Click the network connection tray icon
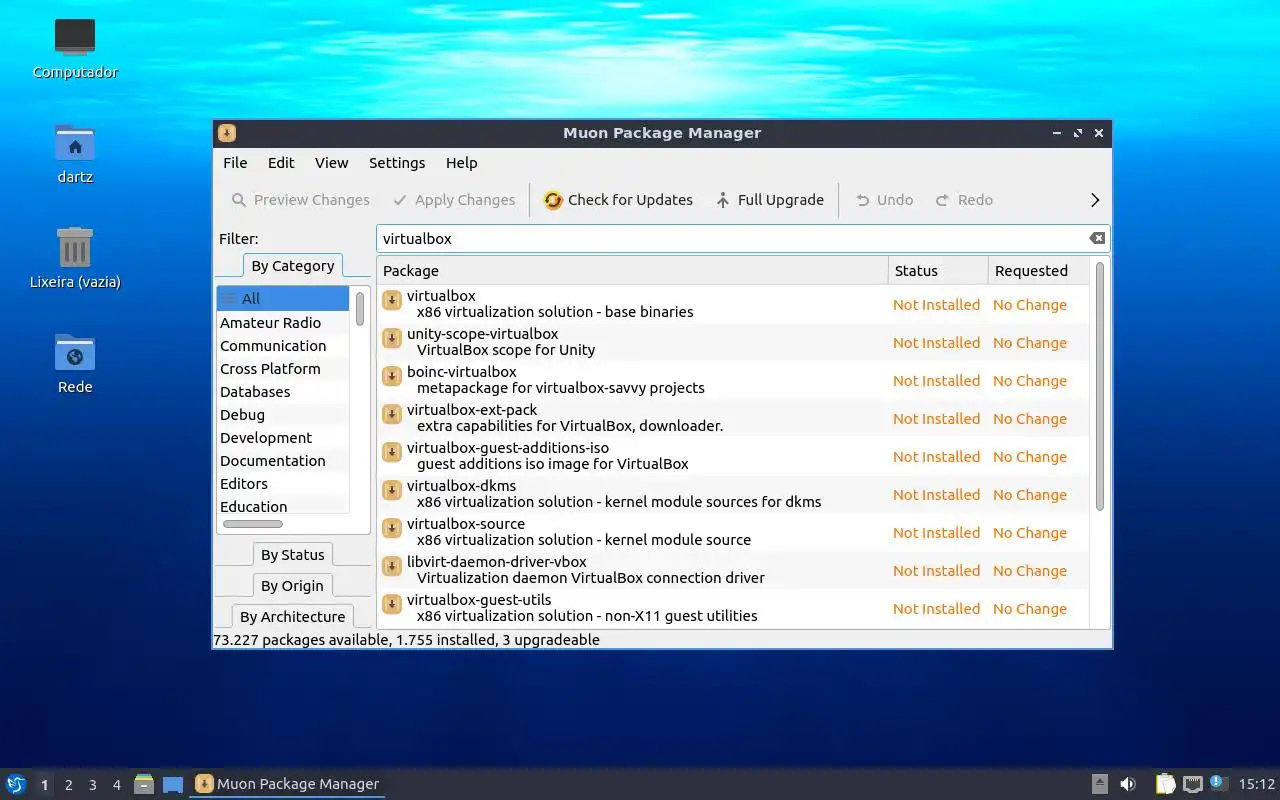The image size is (1280, 800). (1192, 784)
